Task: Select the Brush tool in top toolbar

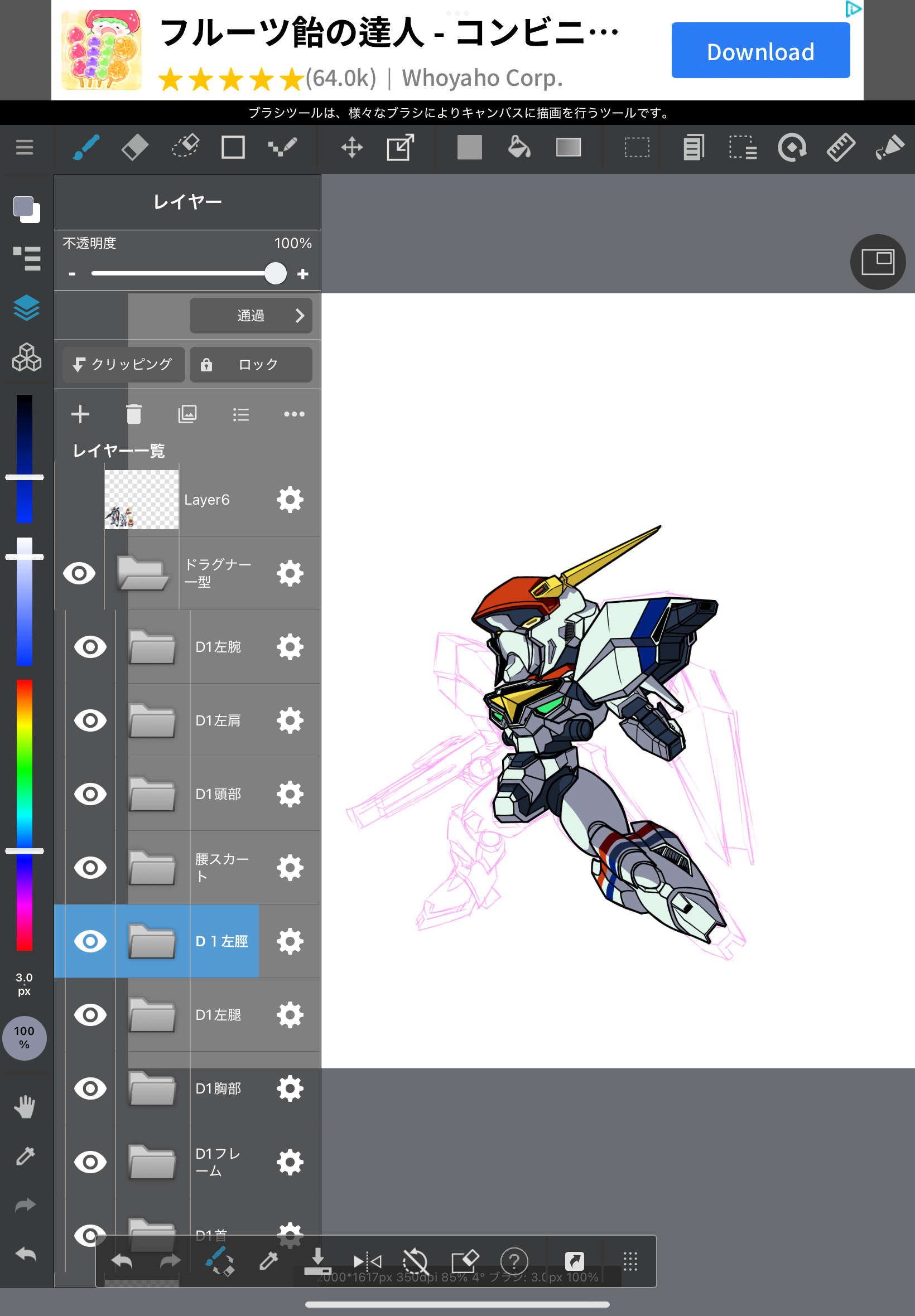Action: pyautogui.click(x=86, y=148)
